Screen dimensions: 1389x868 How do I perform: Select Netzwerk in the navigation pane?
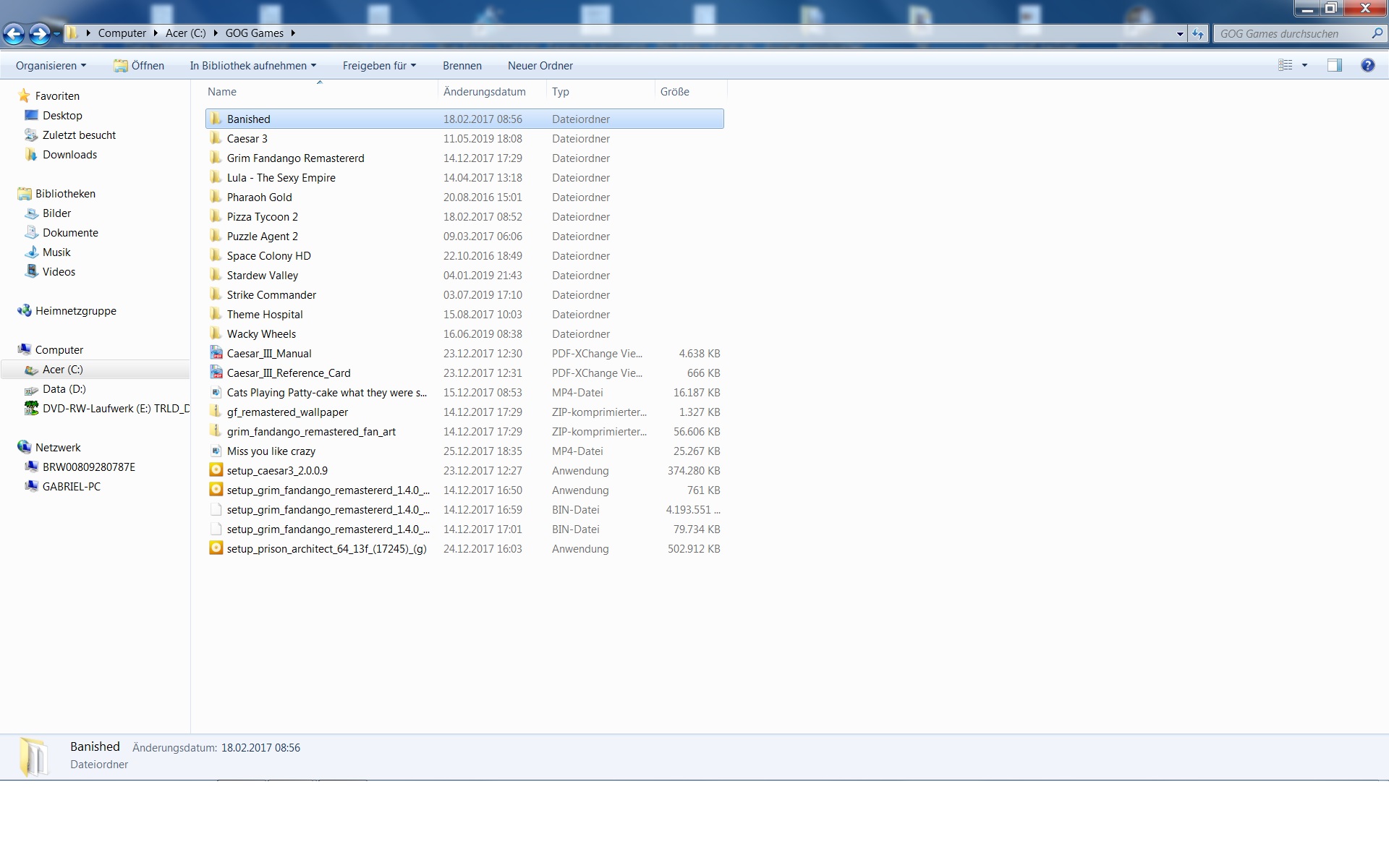point(58,447)
